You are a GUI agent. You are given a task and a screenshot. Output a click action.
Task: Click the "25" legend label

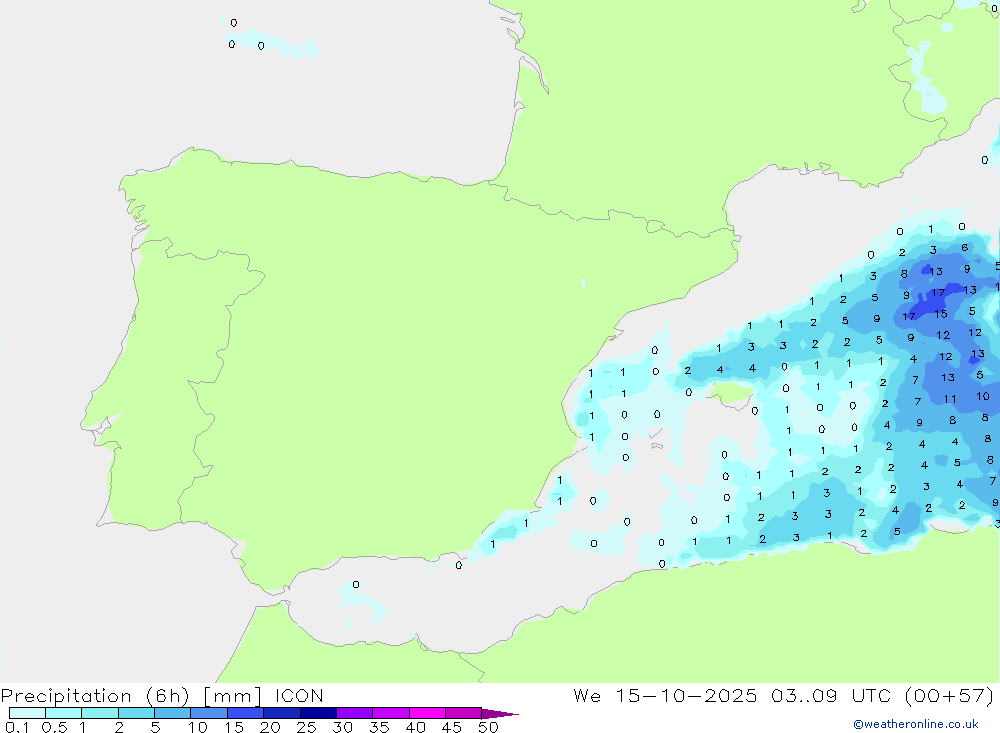point(306,727)
